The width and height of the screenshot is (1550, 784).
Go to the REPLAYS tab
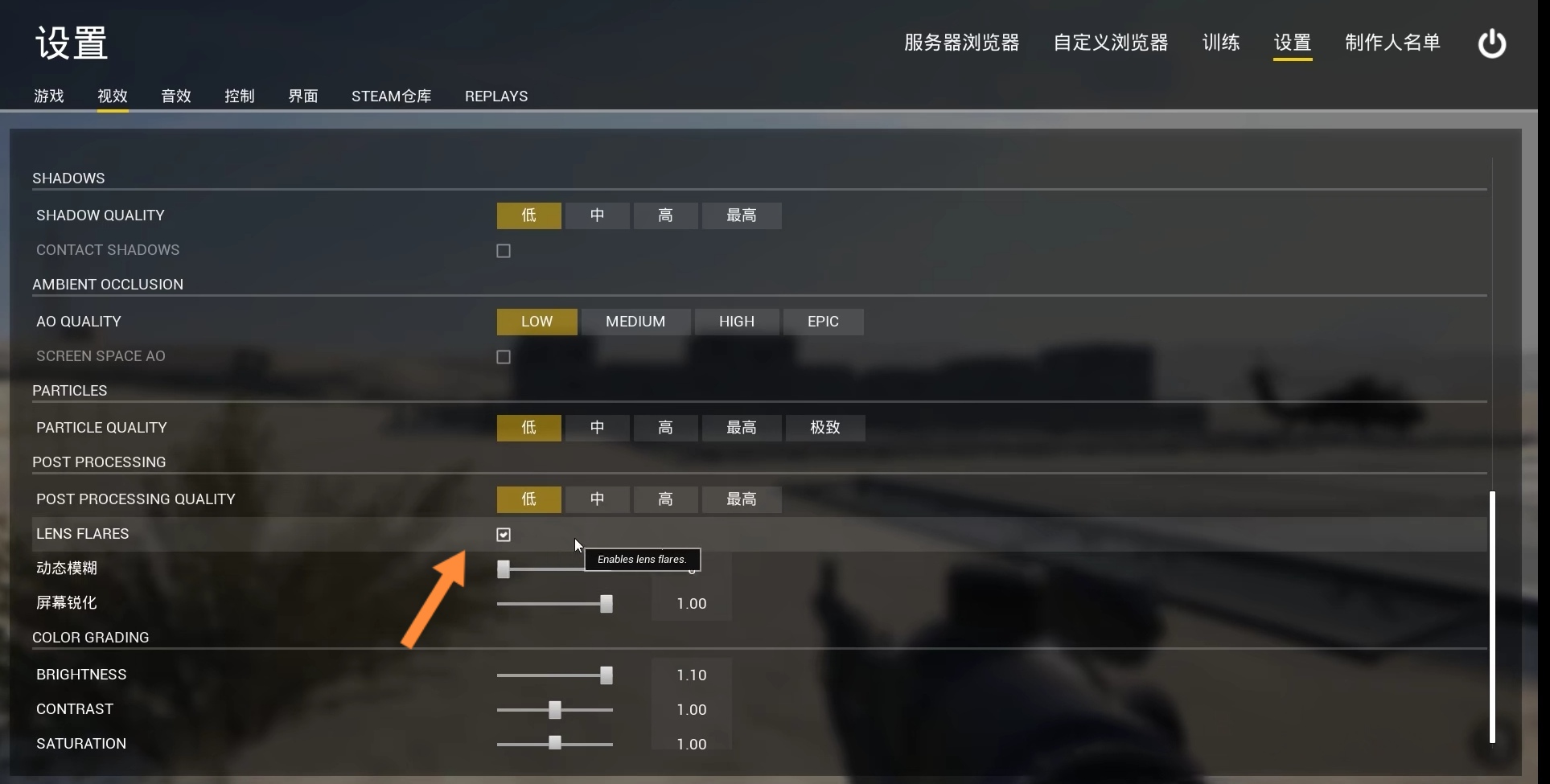[496, 96]
